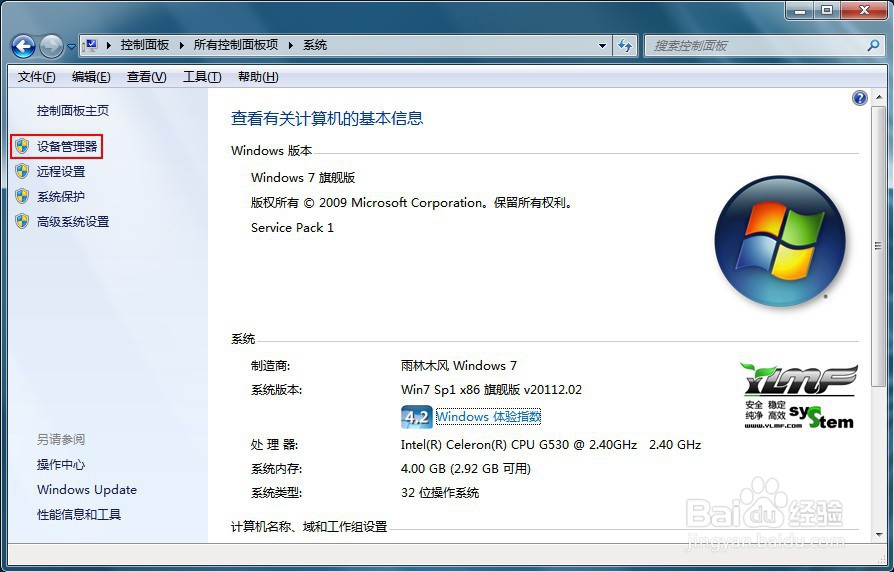Open recent pages dropdown beside Forward arrow

(x=71, y=47)
